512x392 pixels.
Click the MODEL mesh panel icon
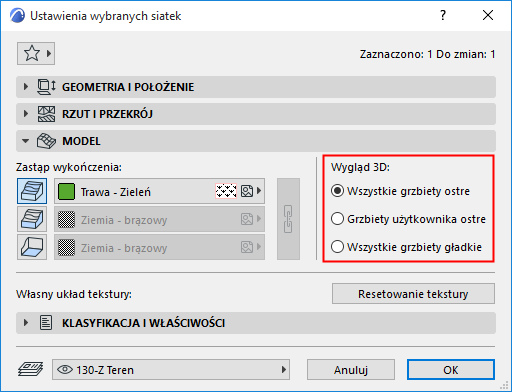tap(46, 141)
